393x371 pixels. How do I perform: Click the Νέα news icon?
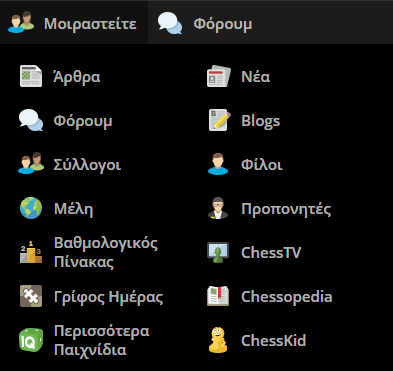(x=218, y=76)
